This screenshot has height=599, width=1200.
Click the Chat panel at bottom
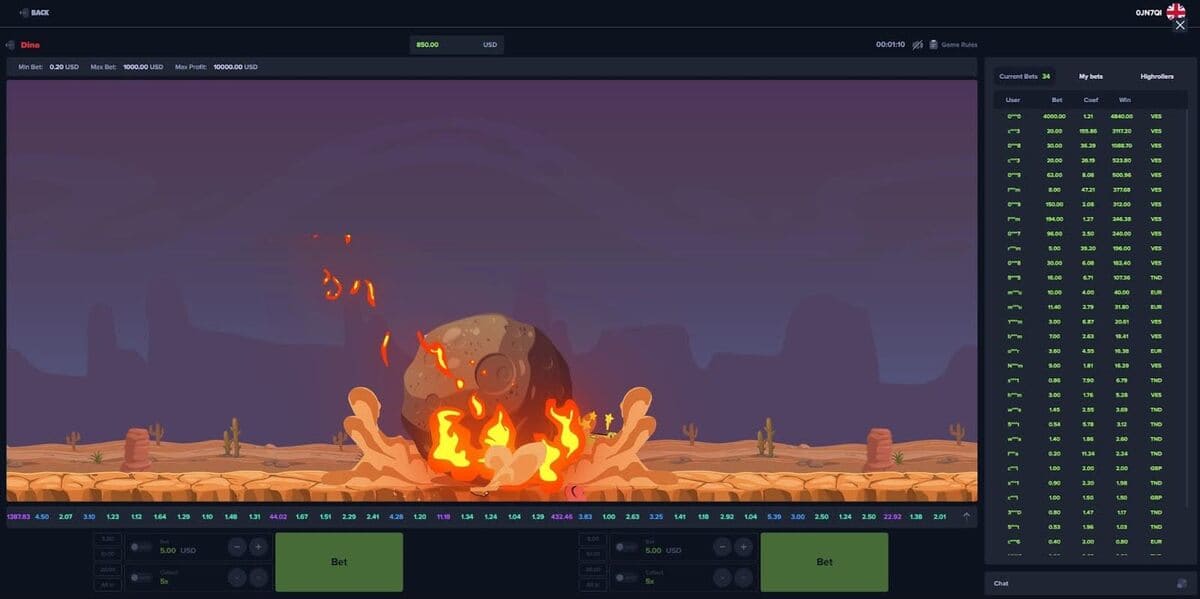[1000, 583]
